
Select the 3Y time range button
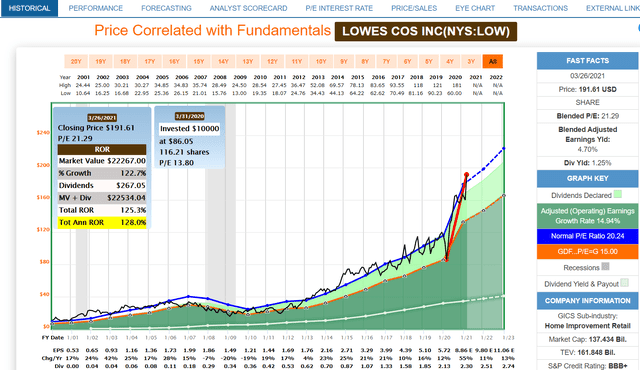(471, 62)
